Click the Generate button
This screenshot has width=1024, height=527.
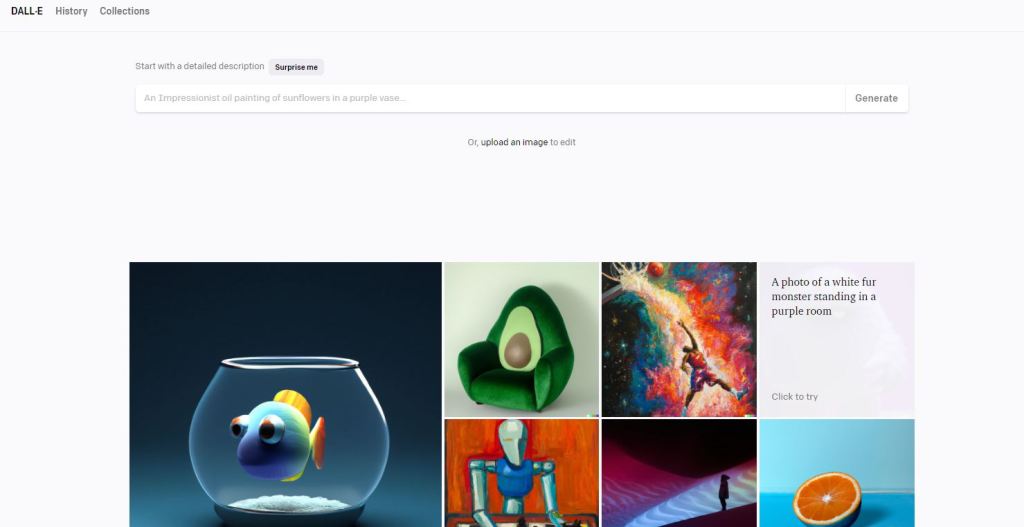[x=876, y=98]
